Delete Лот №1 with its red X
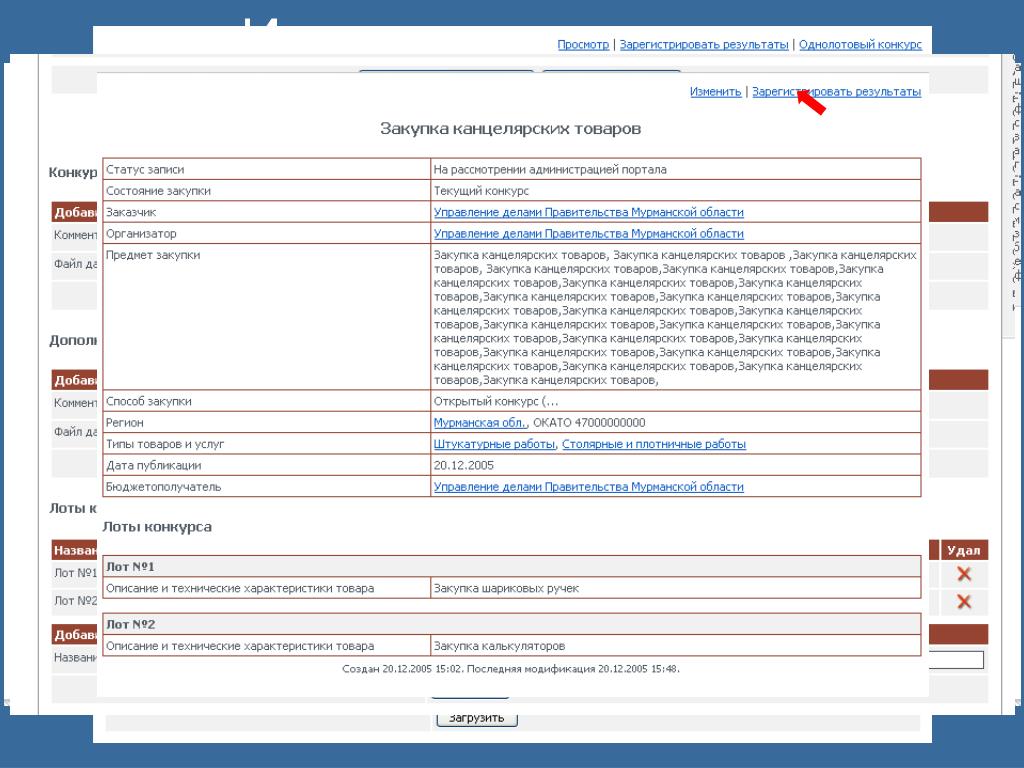 click(x=963, y=574)
